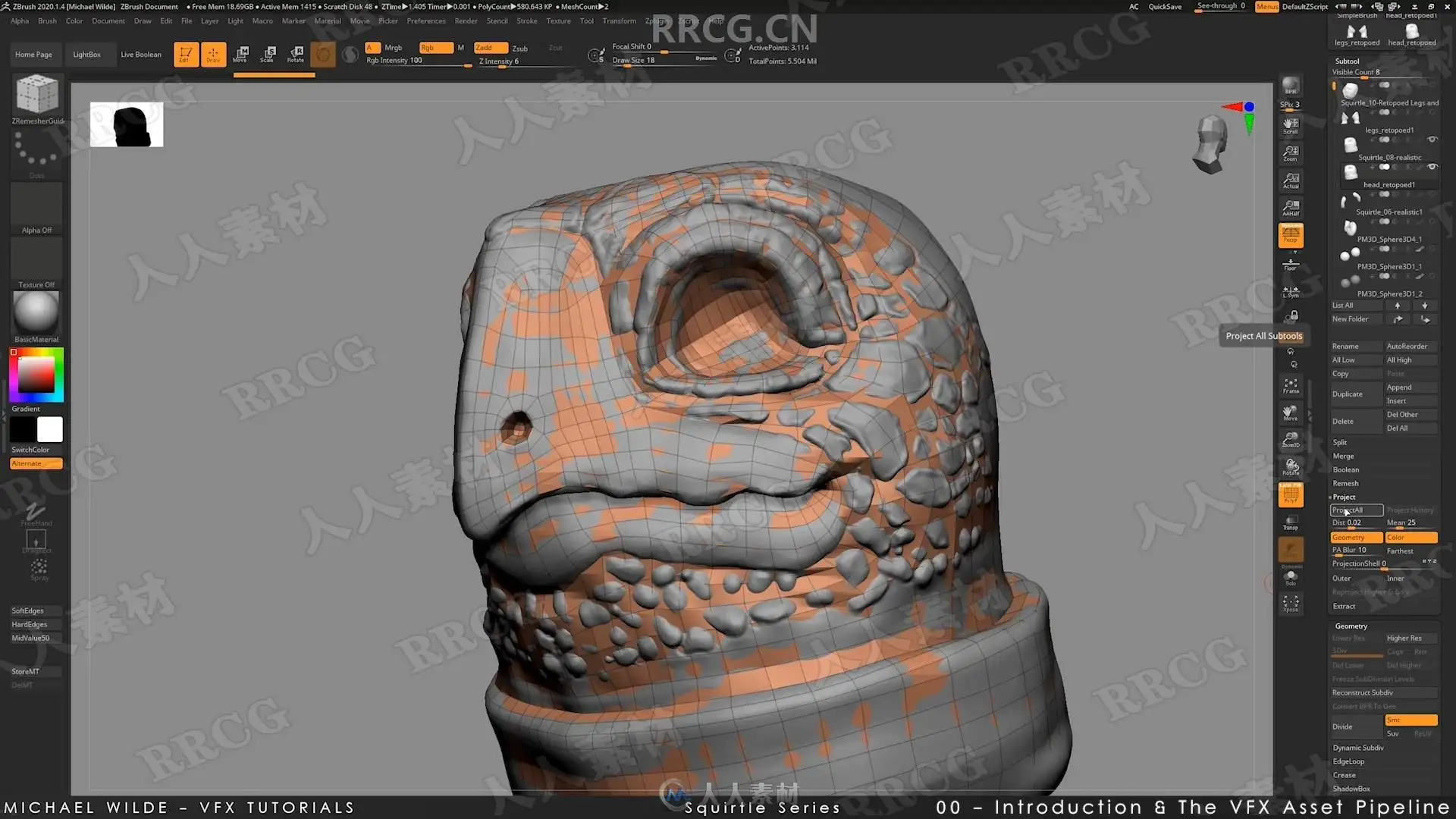
Task: Enable PolyF wireframe display icon
Action: 1291,495
